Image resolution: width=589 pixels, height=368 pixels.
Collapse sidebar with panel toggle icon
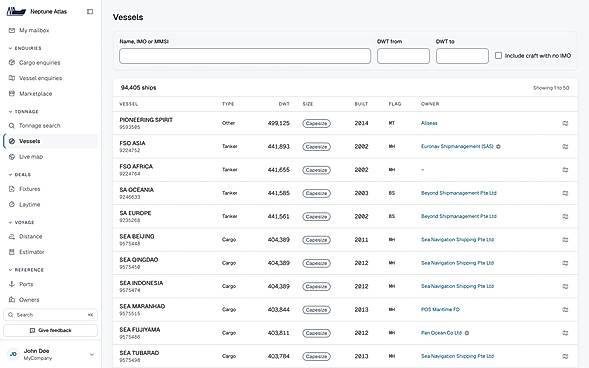click(90, 12)
